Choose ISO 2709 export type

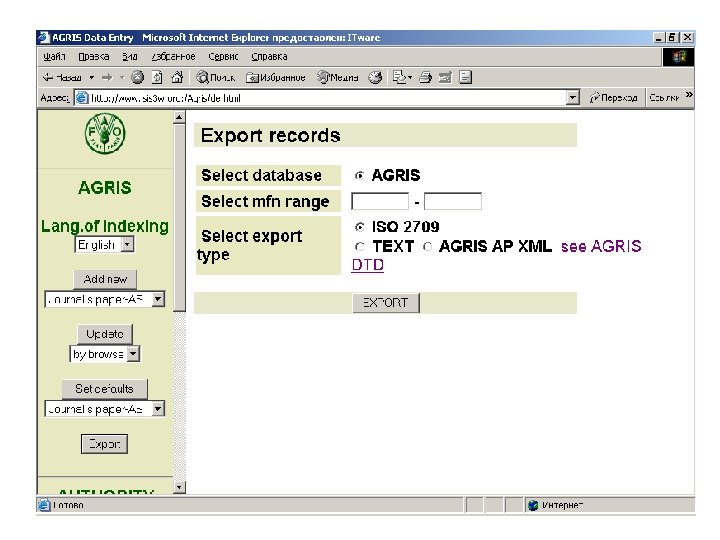click(x=360, y=227)
